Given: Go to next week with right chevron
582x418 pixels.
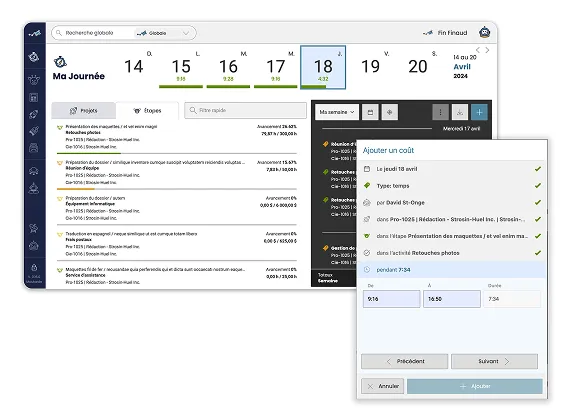Looking at the screenshot, I should [487, 50].
